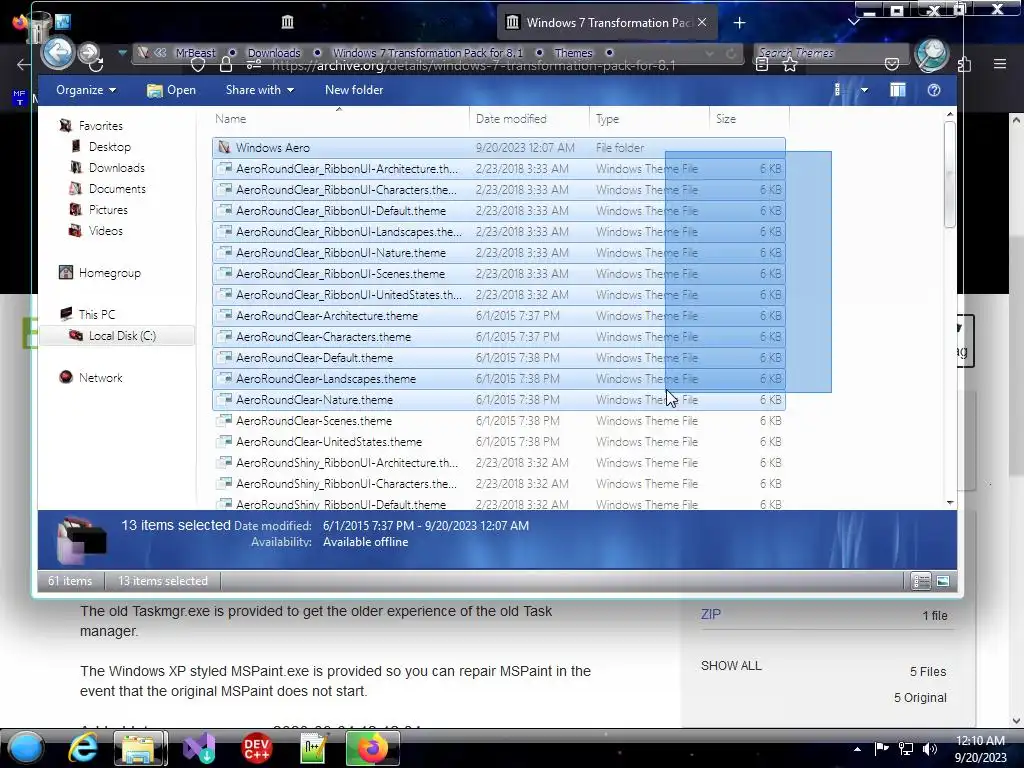Expand the view options dropdown arrow
Screen dimensions: 1024x768
pyautogui.click(x=864, y=90)
